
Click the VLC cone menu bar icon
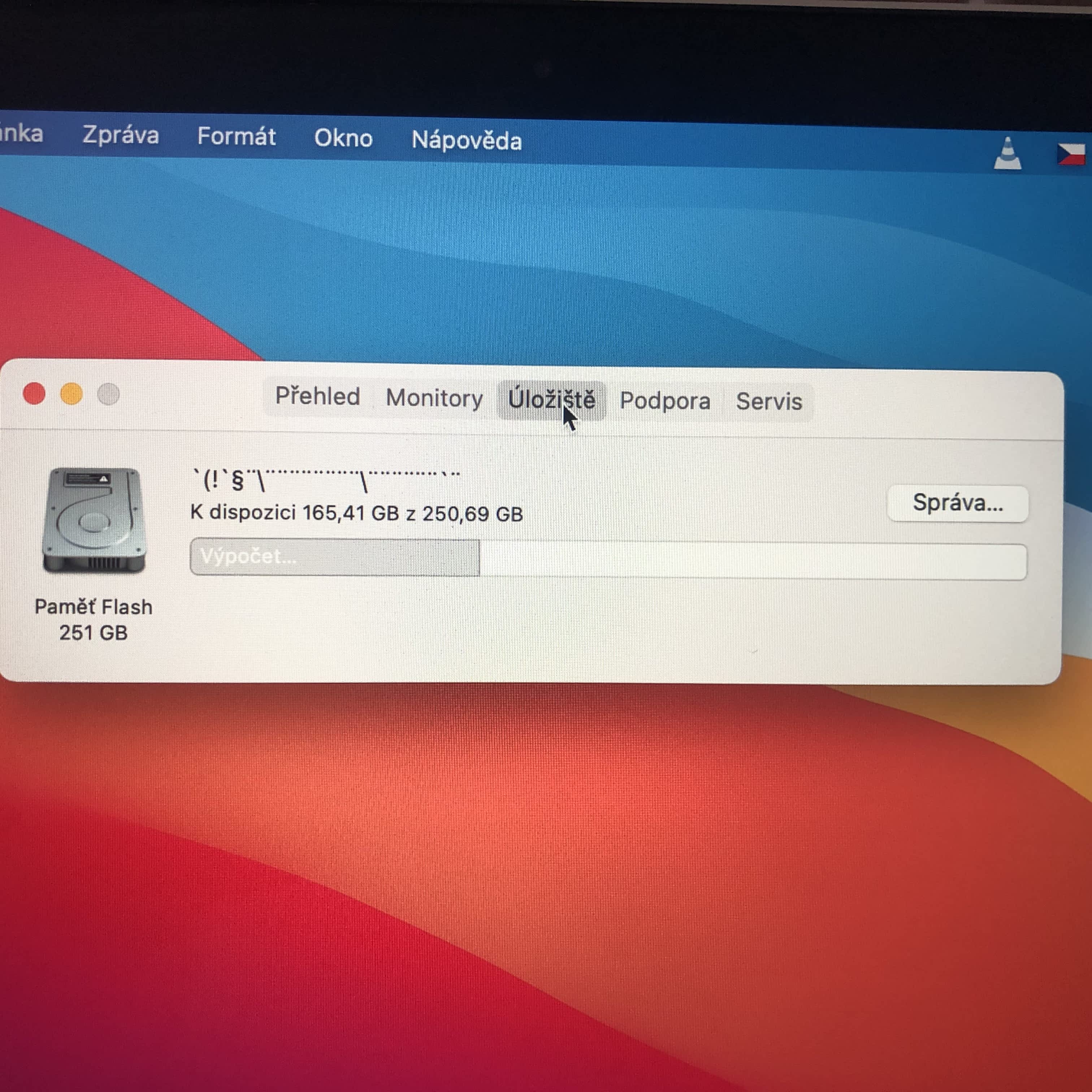(x=1007, y=154)
